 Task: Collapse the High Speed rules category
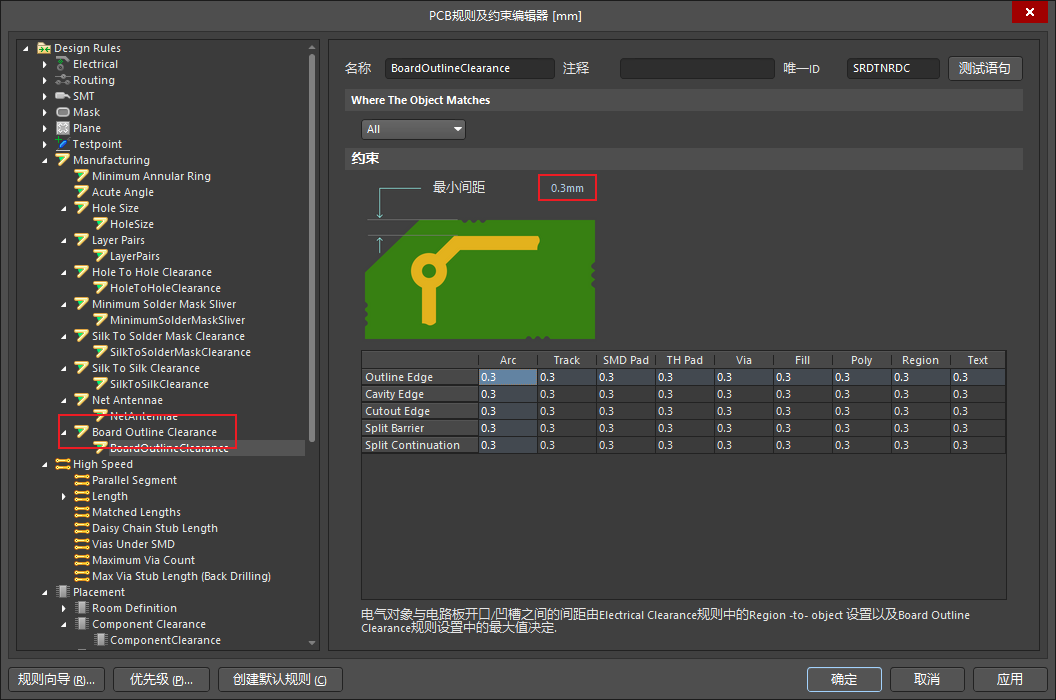(44, 464)
